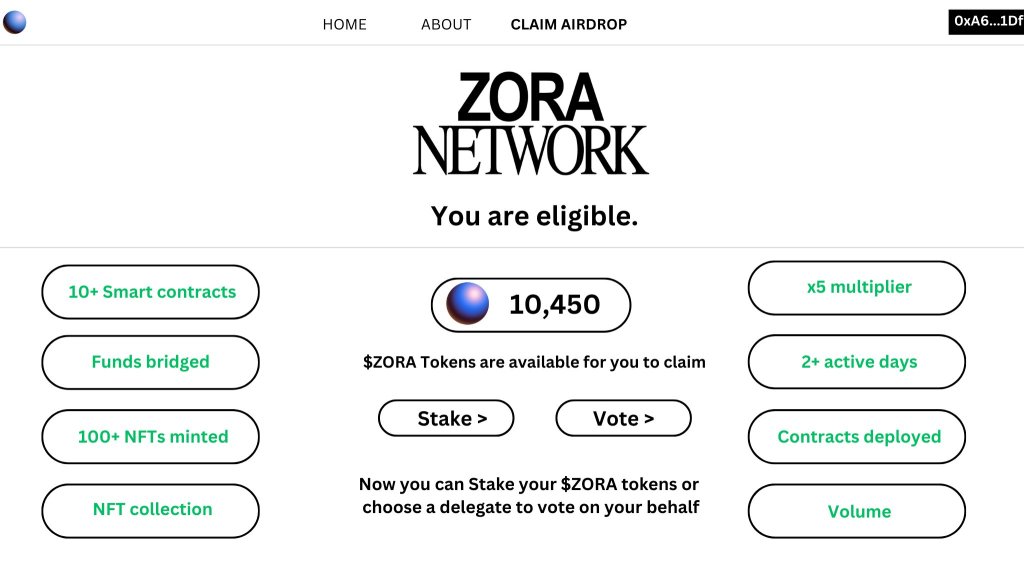Click the 100+ NFTs minted badge
The height and width of the screenshot is (576, 1024).
(150, 436)
